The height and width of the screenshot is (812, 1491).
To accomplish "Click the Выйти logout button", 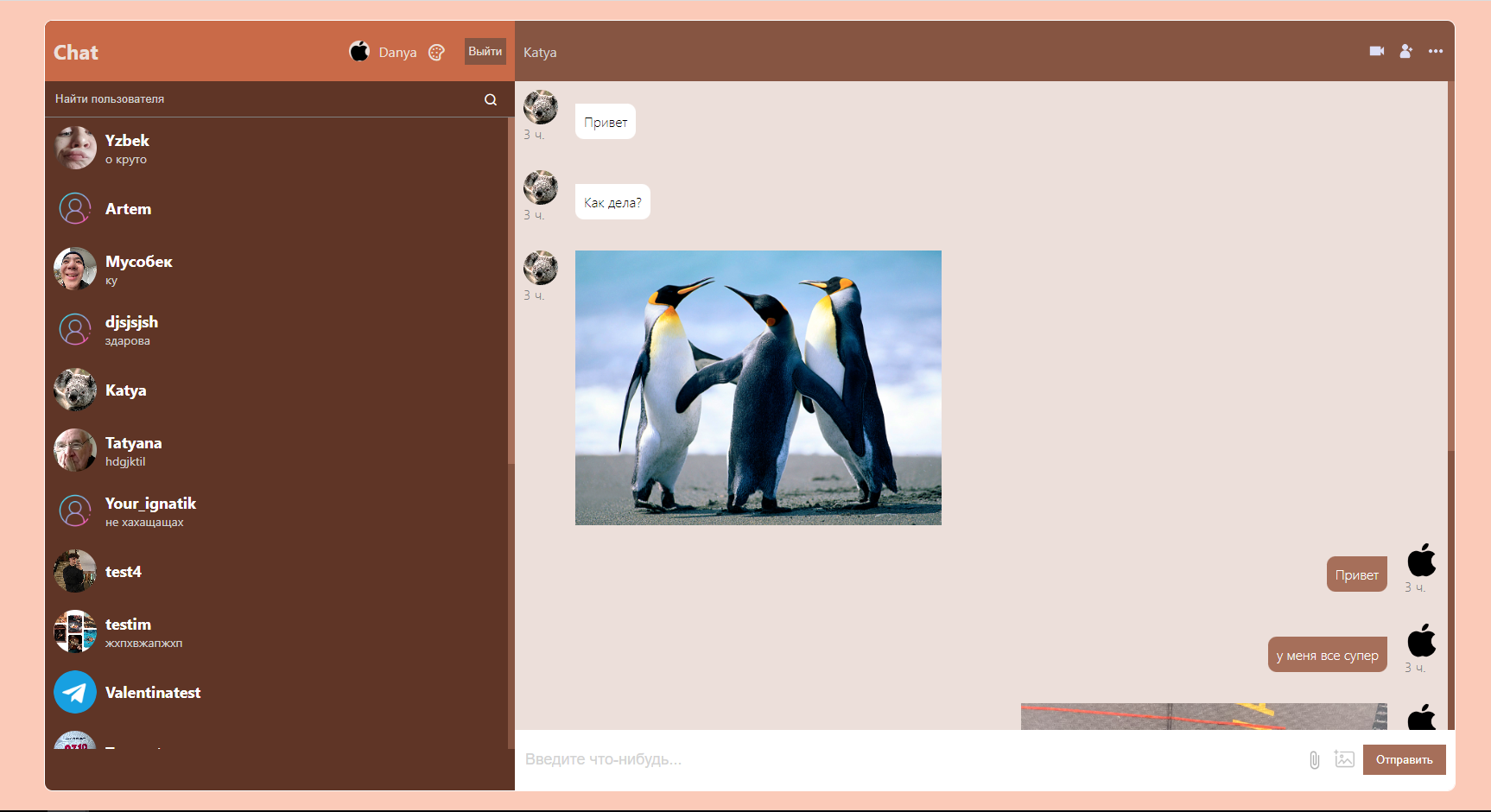I will pos(485,51).
